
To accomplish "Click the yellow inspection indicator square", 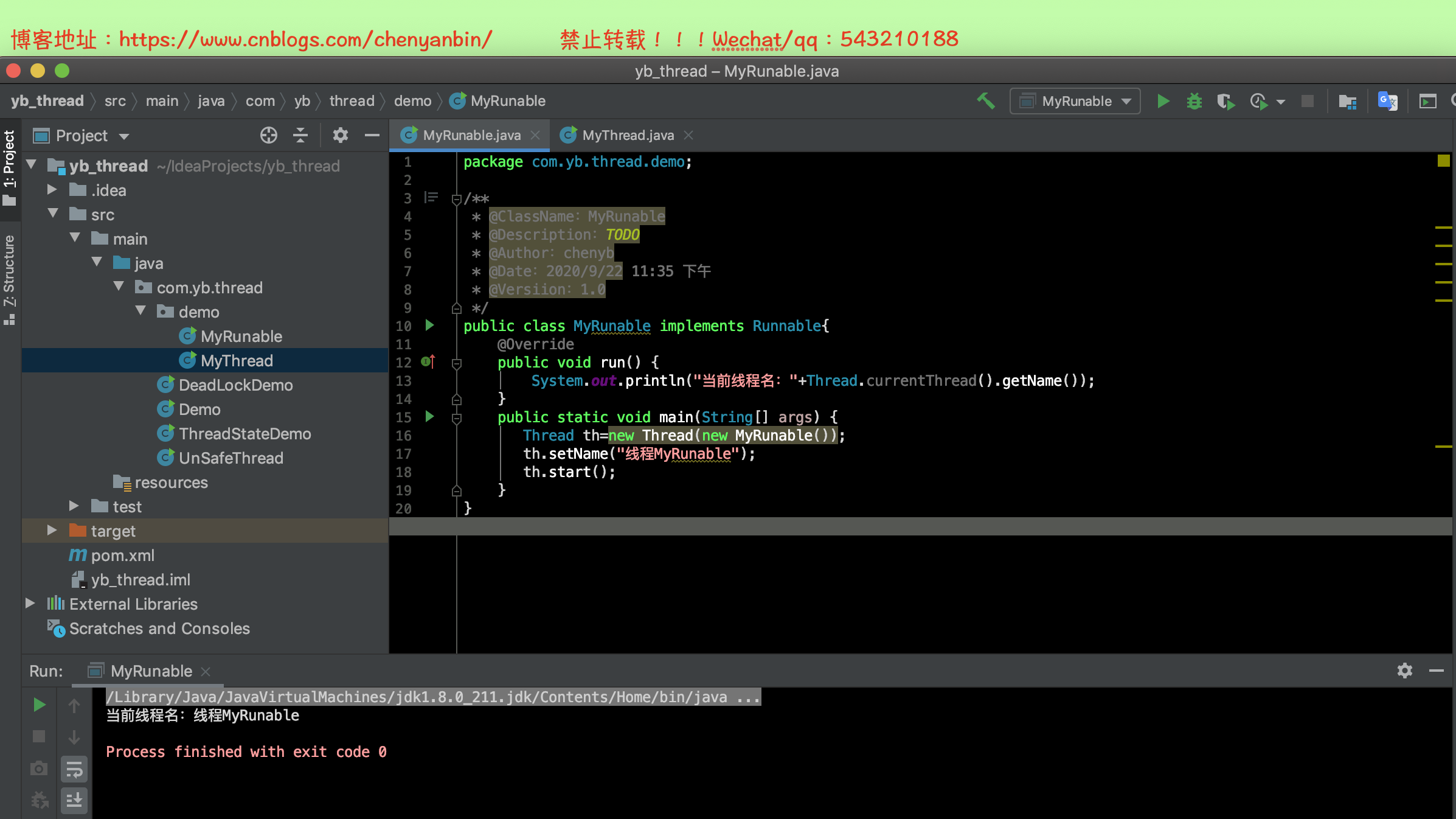I will tap(1443, 161).
